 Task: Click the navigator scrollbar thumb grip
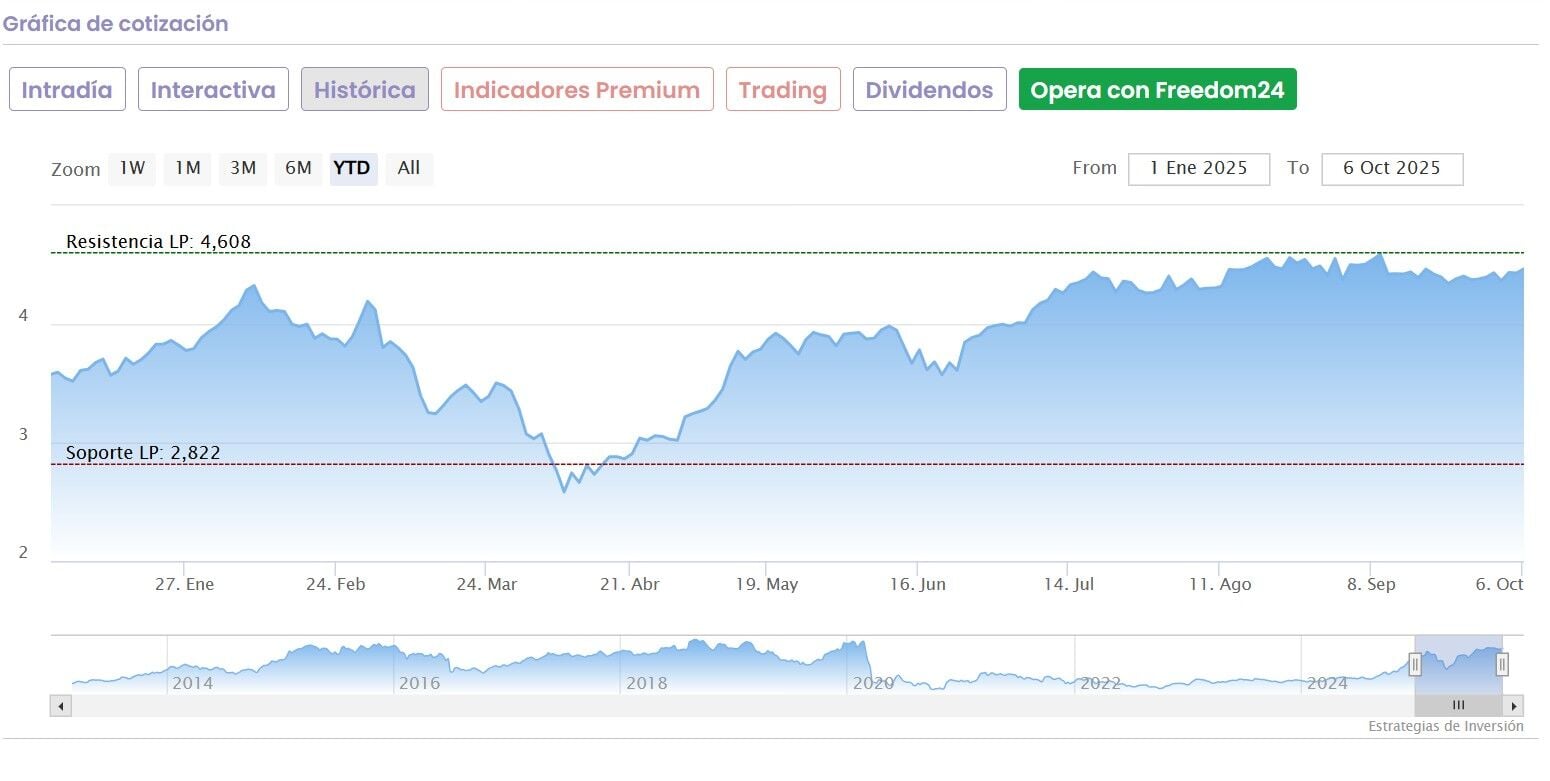[1458, 706]
